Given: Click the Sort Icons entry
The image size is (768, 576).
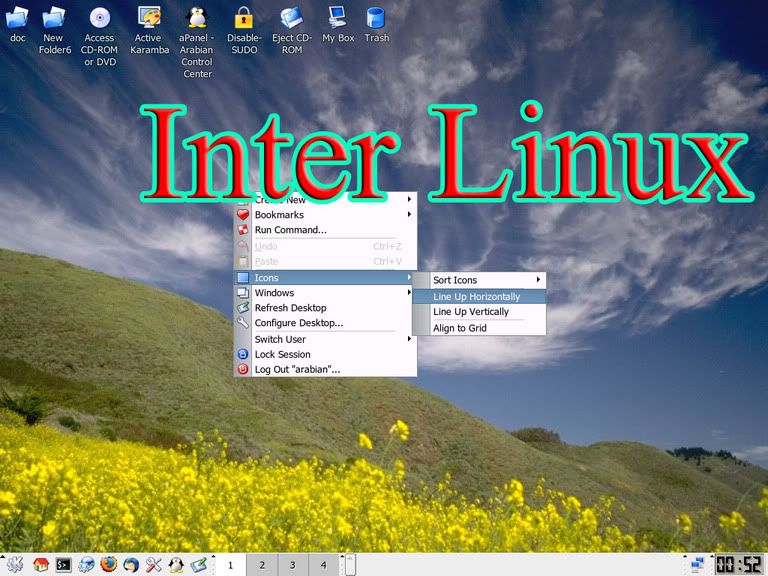Looking at the screenshot, I should 479,280.
